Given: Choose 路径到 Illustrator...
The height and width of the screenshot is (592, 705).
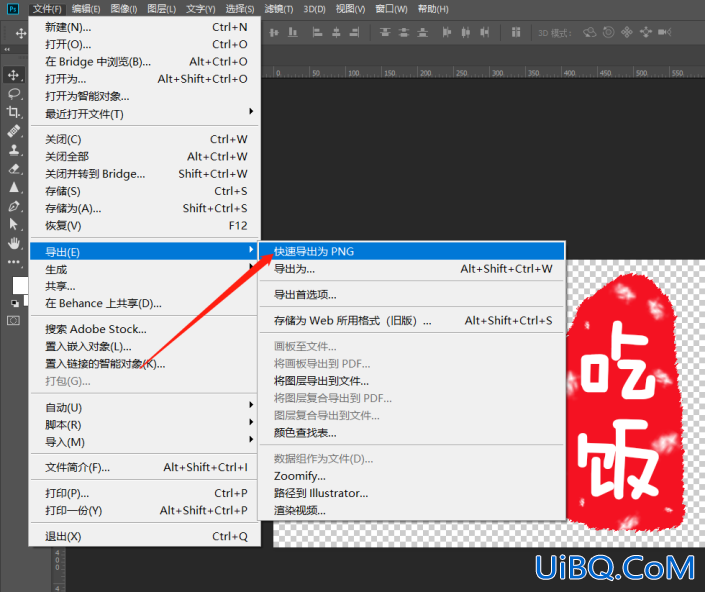Looking at the screenshot, I should tap(412, 493).
